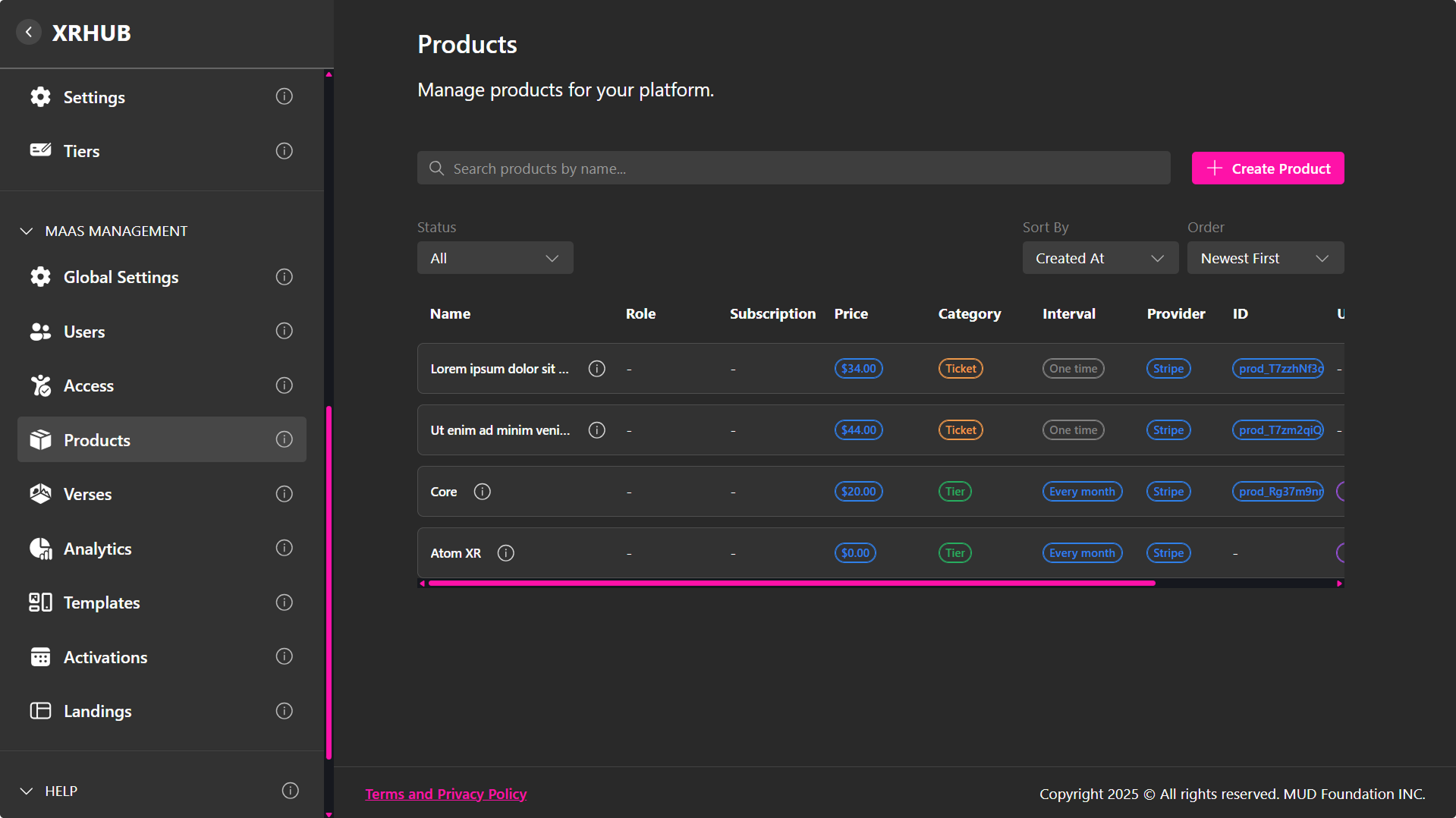Click the table's horizontal pink scrollbar
The width and height of the screenshot is (1456, 818).
791,583
